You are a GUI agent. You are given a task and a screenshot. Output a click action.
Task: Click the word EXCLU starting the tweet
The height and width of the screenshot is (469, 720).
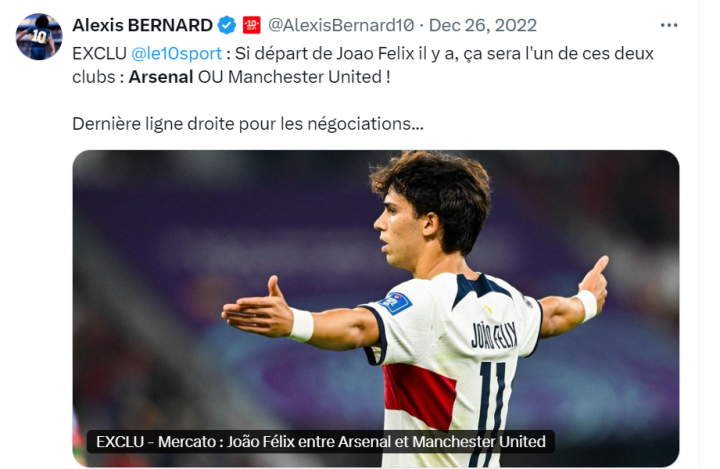point(99,52)
